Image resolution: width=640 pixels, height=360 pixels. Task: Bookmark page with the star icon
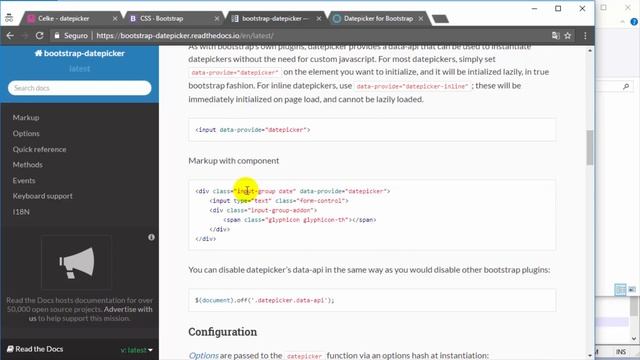(568, 36)
